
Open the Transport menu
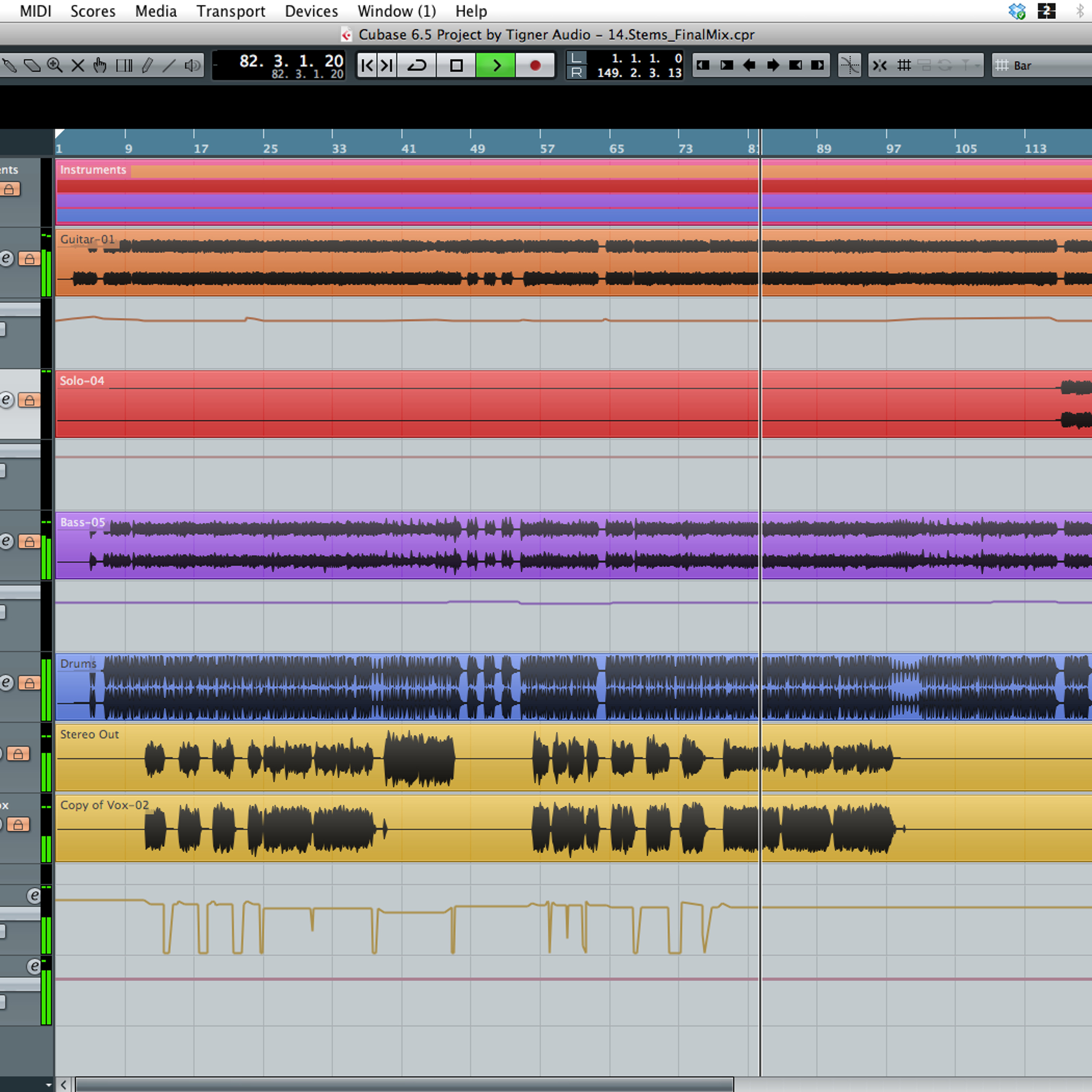231,11
